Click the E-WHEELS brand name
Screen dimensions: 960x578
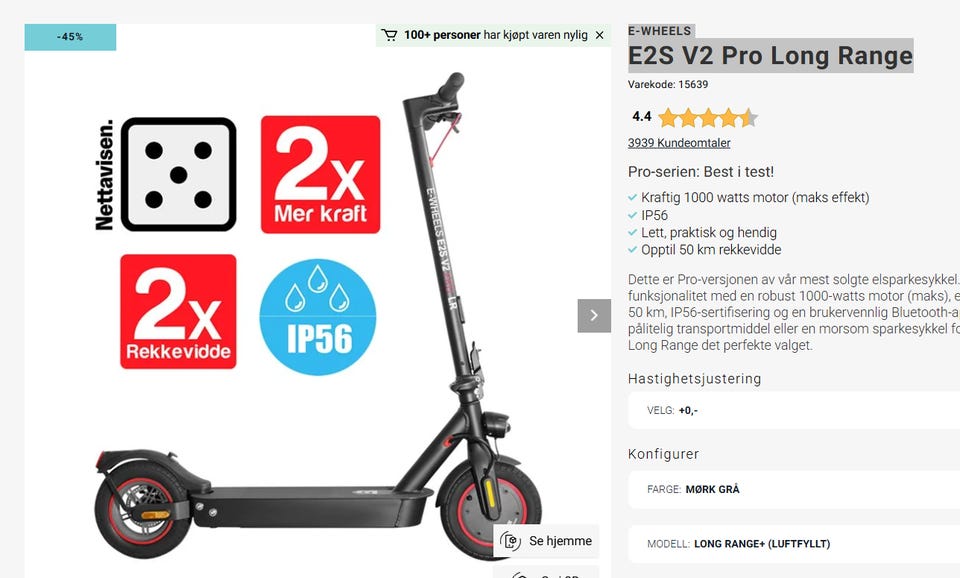pyautogui.click(x=659, y=31)
